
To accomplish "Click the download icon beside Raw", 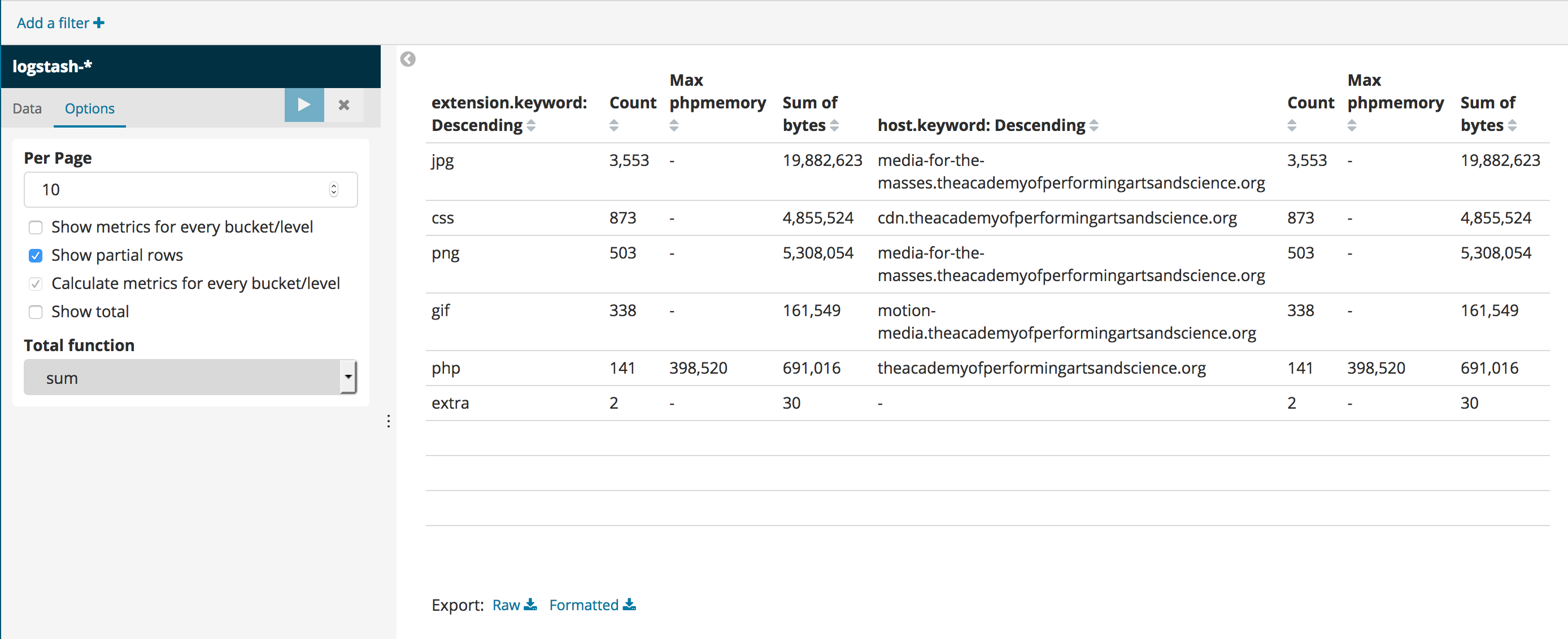I will coord(532,605).
